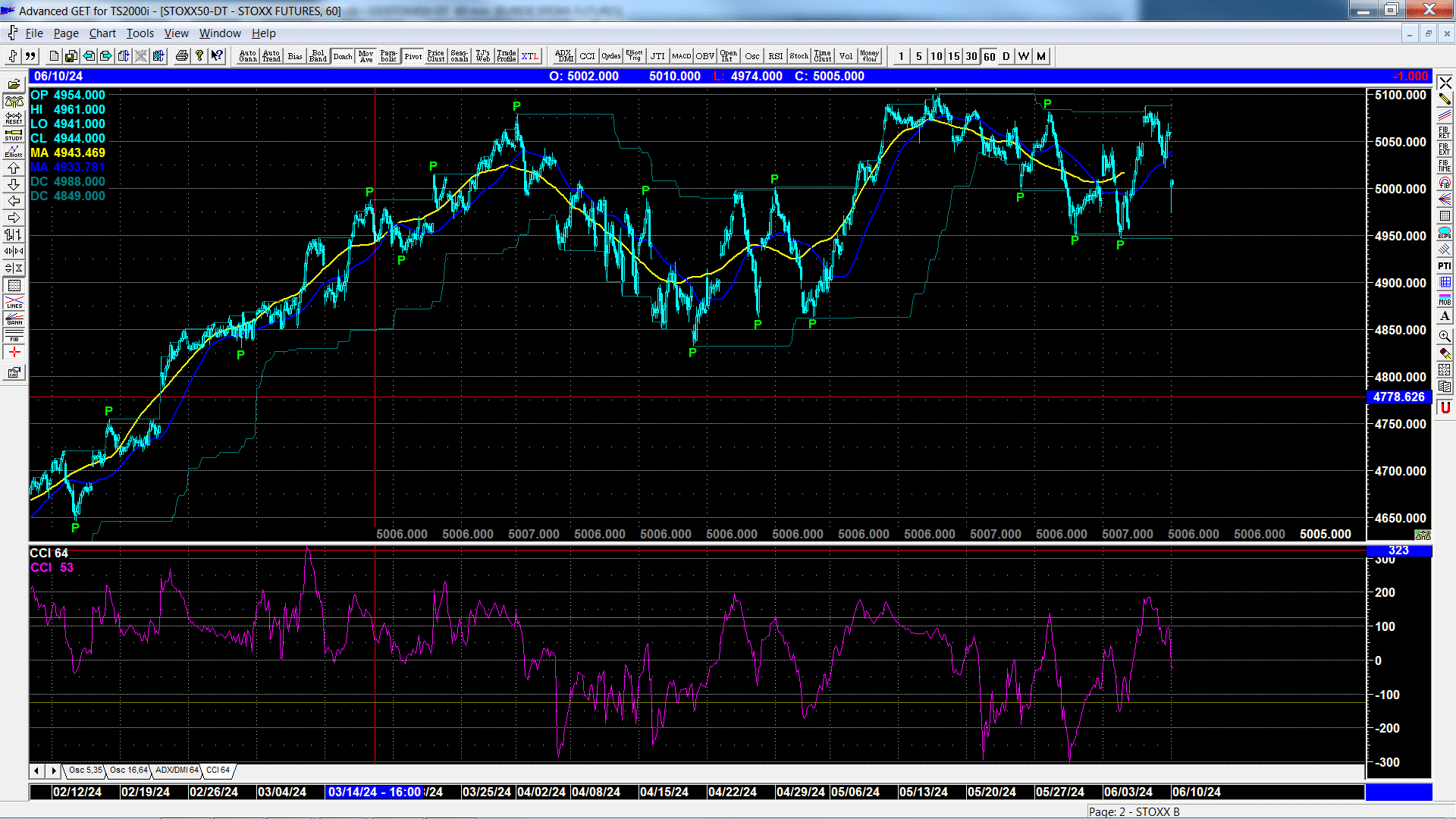Screen dimensions: 1456x819
Task: Shift chart right with right arrow icon
Action: coord(14,218)
